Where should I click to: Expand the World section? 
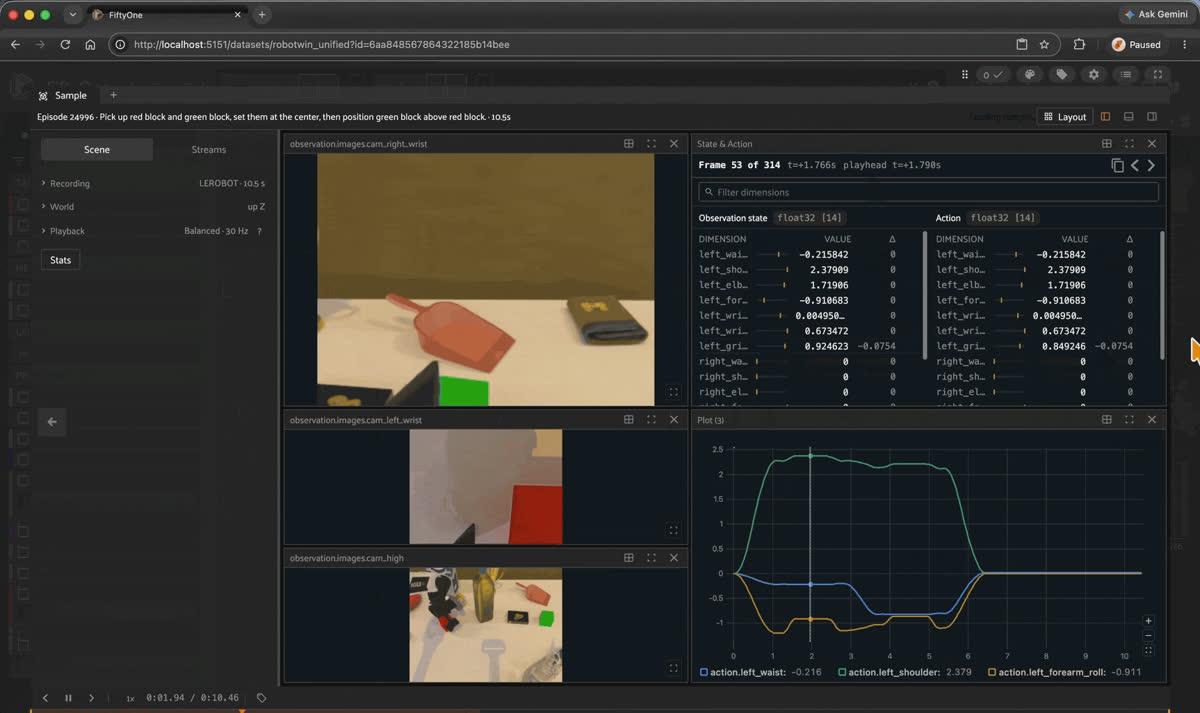(x=153, y=207)
